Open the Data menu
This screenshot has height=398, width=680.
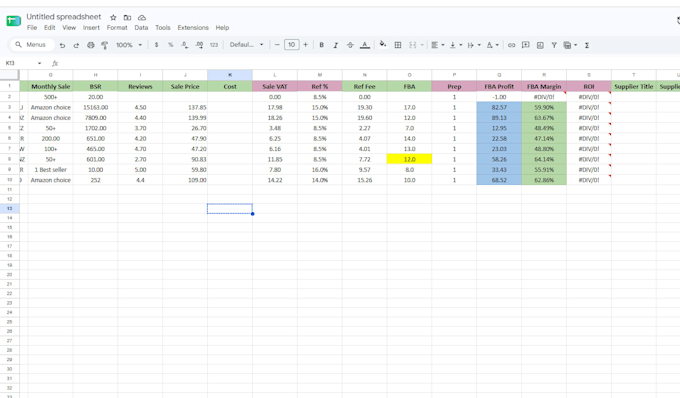point(141,28)
